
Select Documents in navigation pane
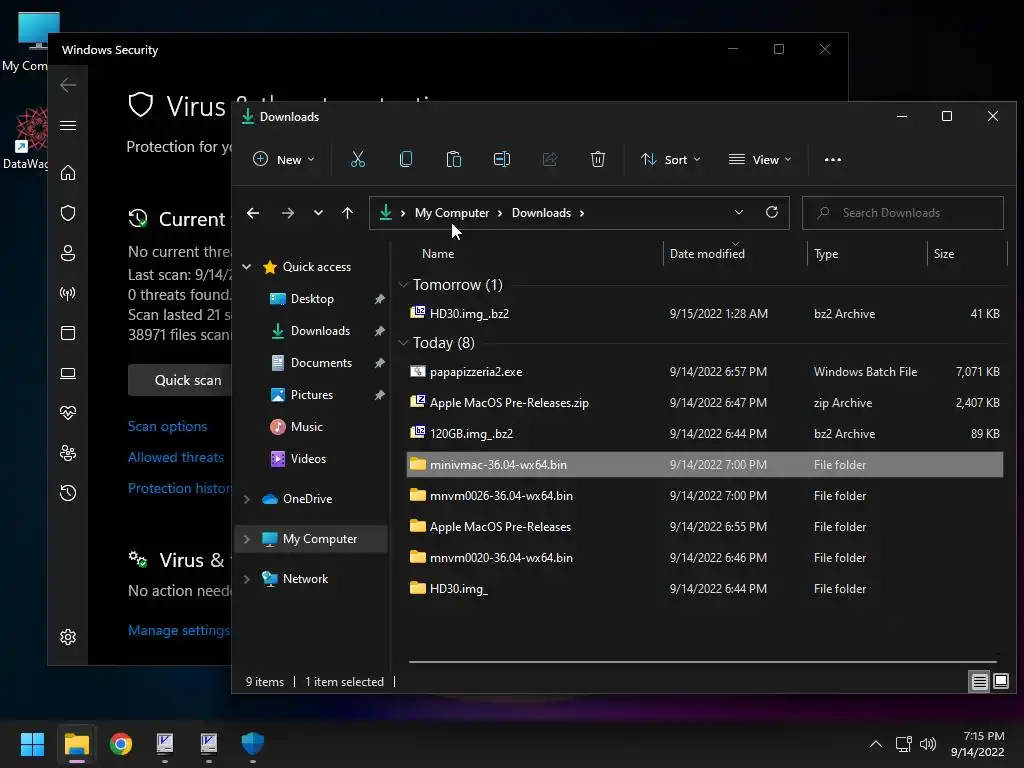pyautogui.click(x=321, y=362)
